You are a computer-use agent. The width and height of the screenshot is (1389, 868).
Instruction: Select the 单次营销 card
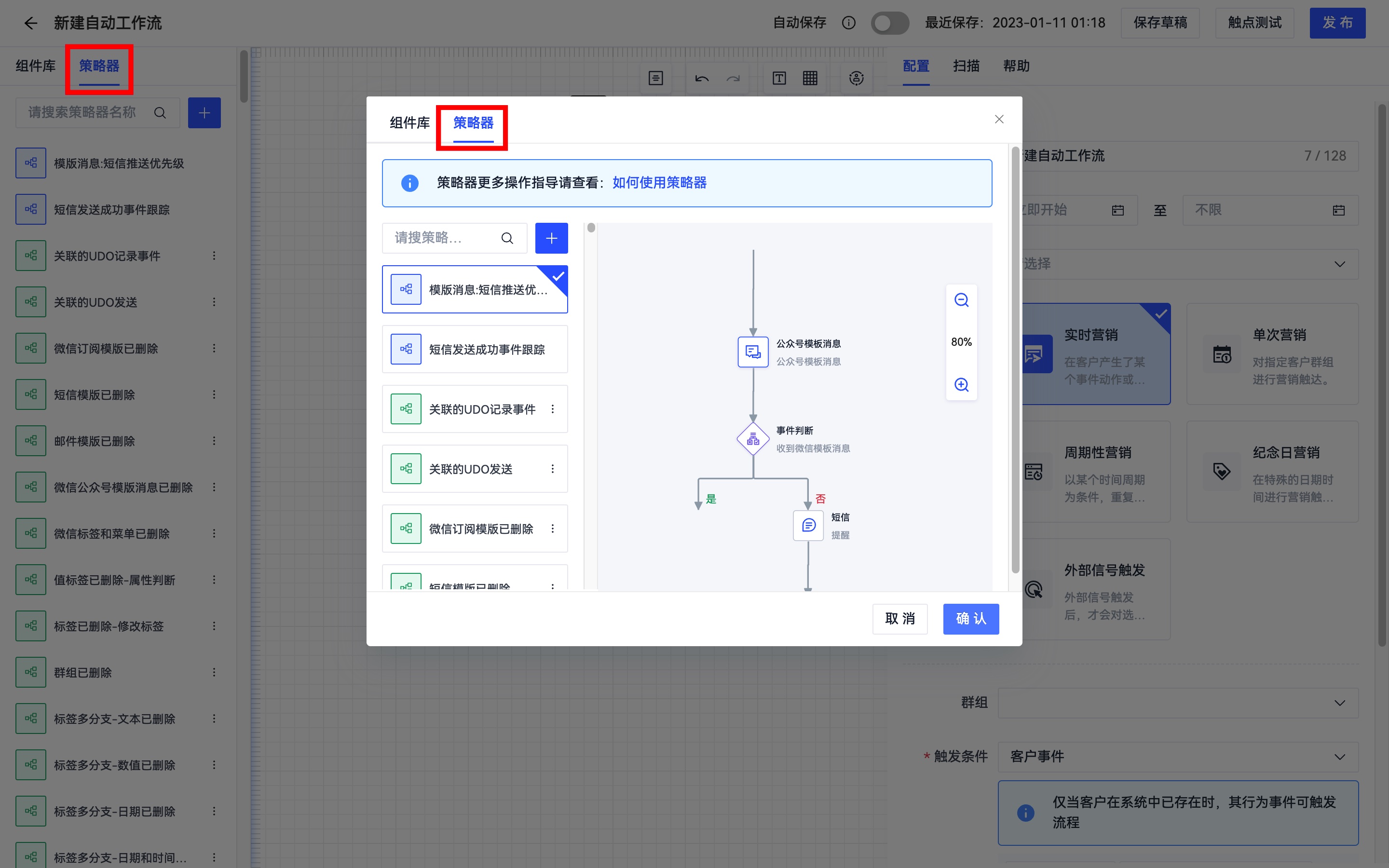tap(1272, 354)
